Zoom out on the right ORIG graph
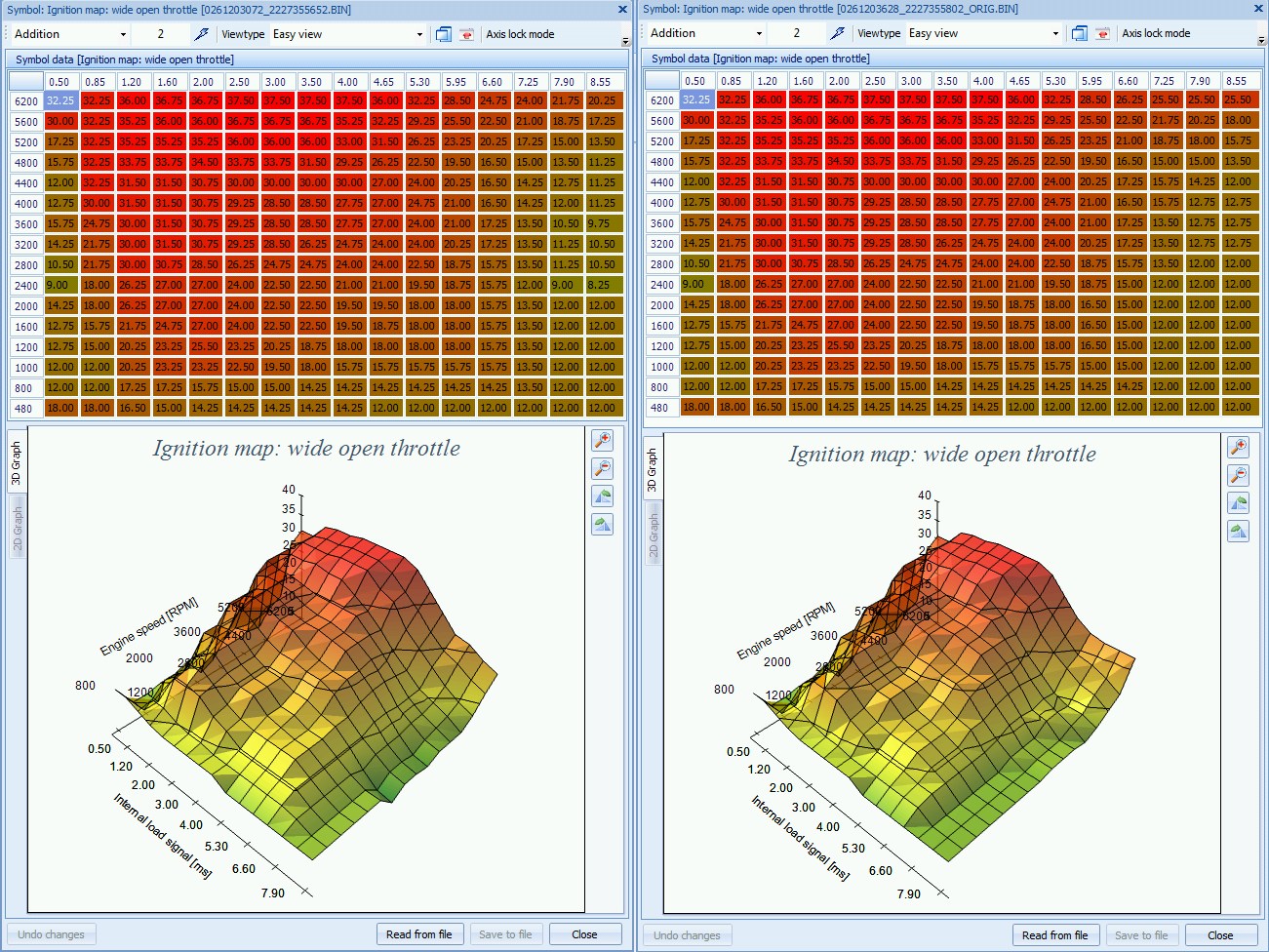Image resolution: width=1269 pixels, height=952 pixels. [1238, 475]
